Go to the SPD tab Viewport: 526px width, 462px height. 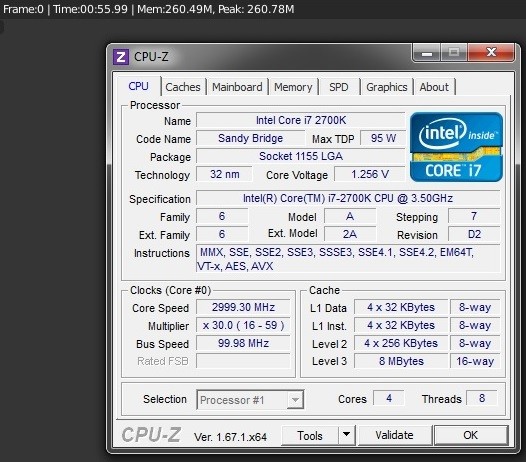tap(339, 87)
